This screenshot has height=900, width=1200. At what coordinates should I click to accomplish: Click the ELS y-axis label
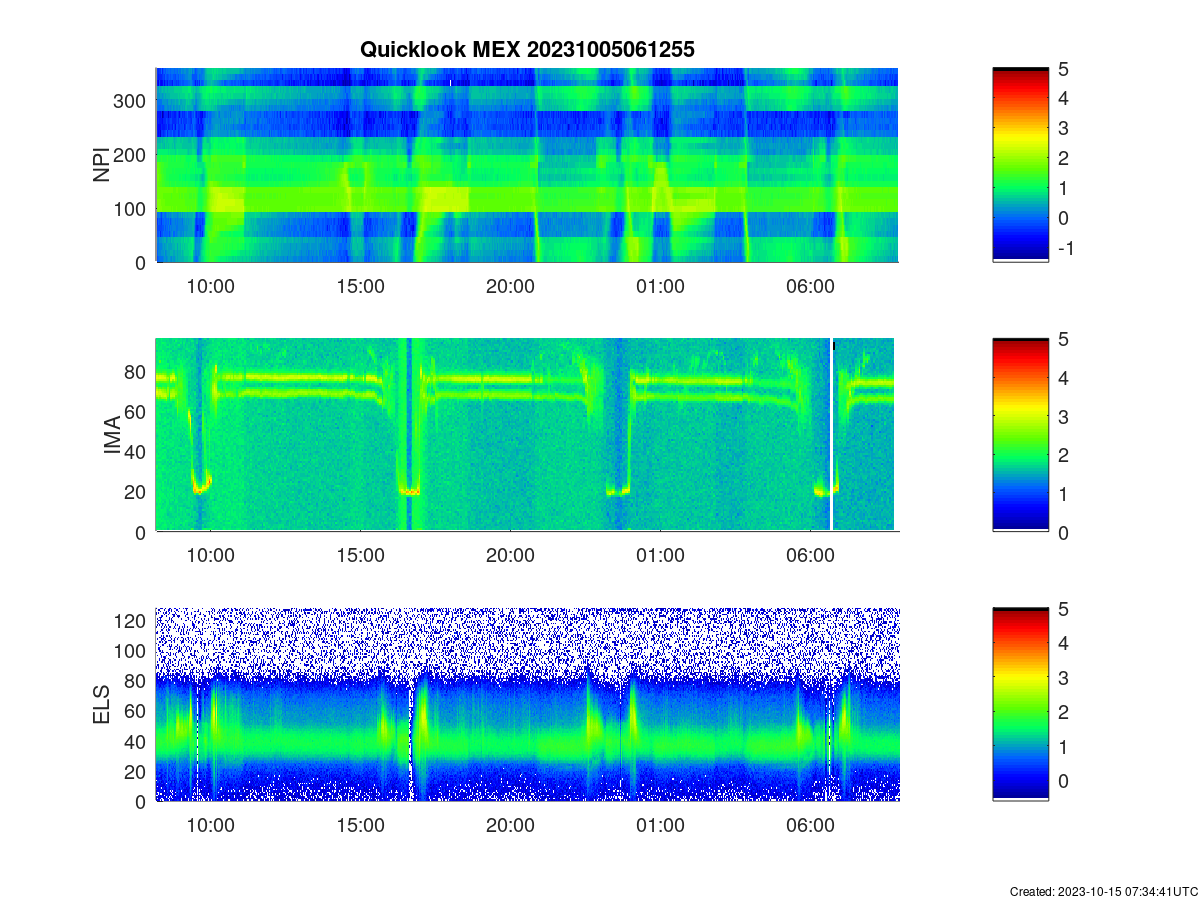tap(102, 705)
